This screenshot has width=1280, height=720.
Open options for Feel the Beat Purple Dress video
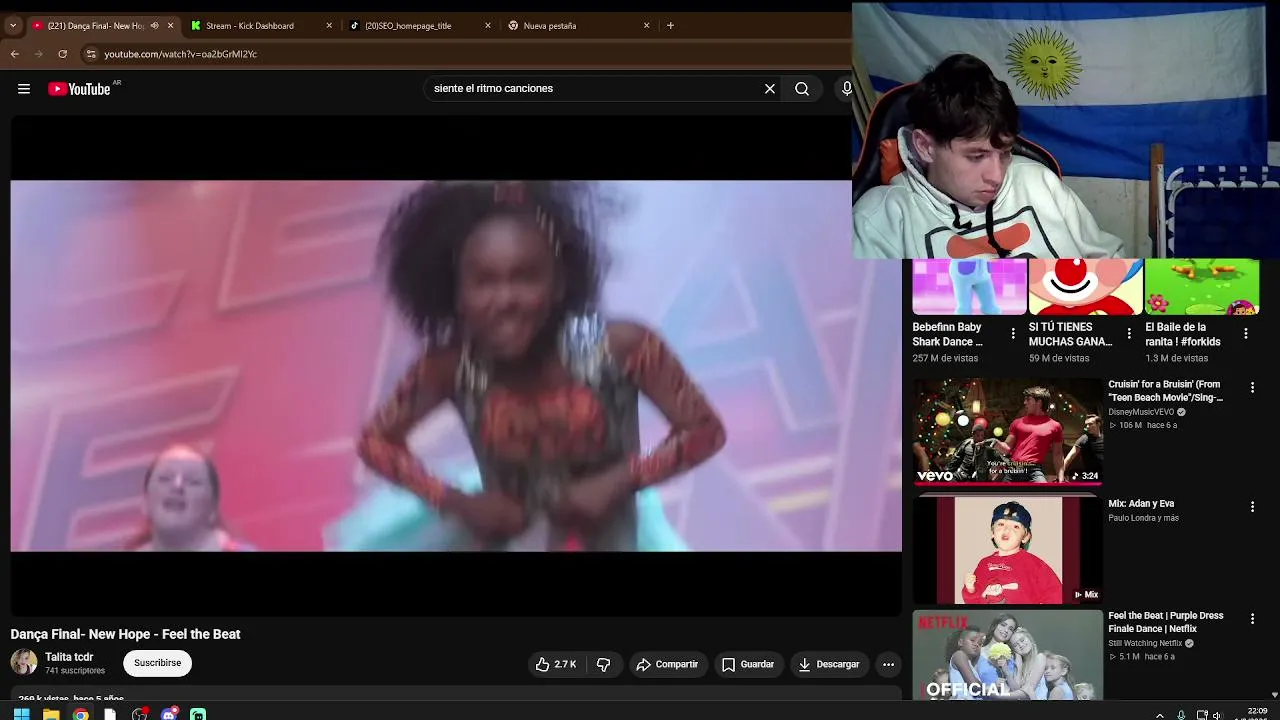[x=1252, y=620]
